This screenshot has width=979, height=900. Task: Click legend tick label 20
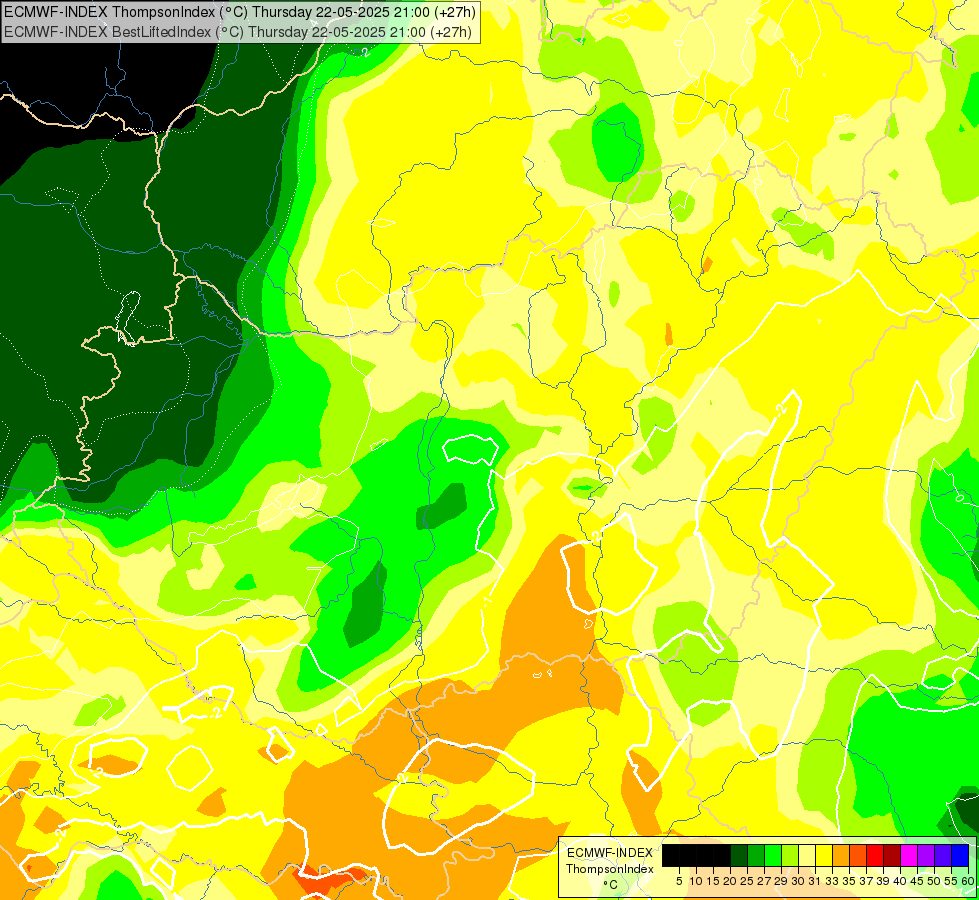click(730, 881)
